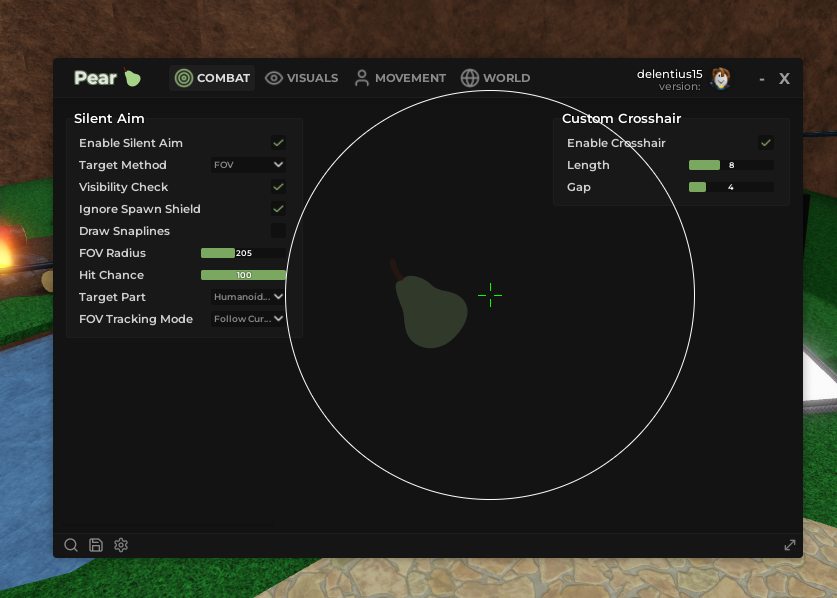This screenshot has height=598, width=837.
Task: Minimize the Pear menu with the dash button
Action: tap(762, 79)
